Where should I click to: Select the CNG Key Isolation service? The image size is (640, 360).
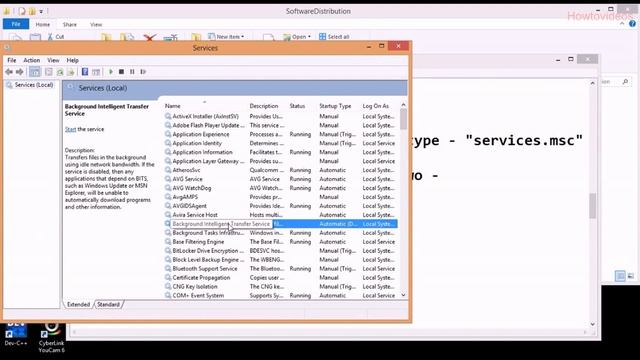[195, 287]
